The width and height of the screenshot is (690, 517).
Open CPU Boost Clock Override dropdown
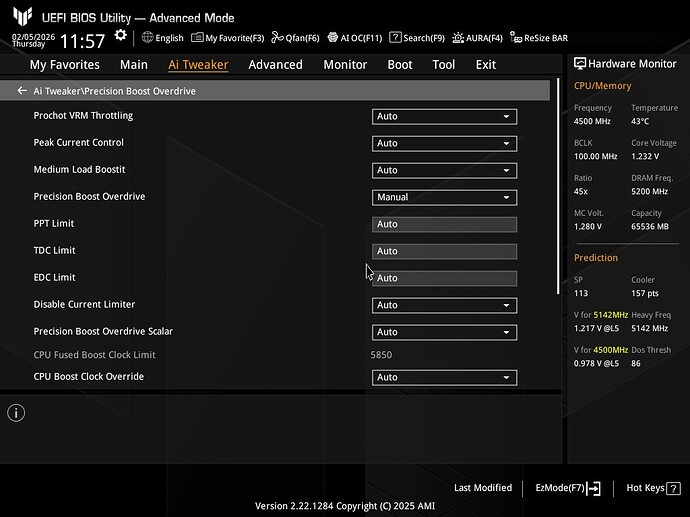(x=444, y=378)
